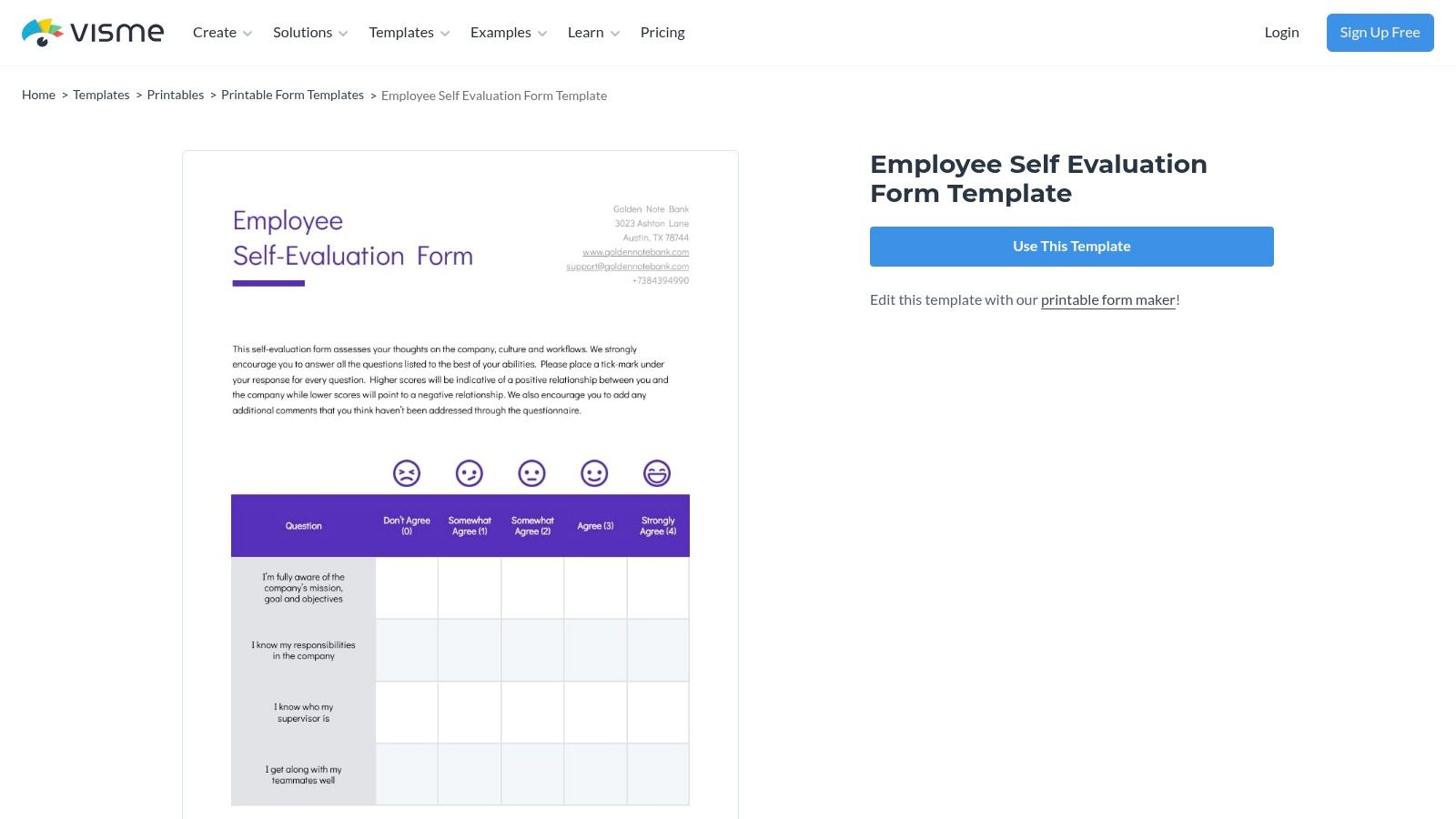Open the printable form maker link
This screenshot has height=819, width=1456.
pyautogui.click(x=1108, y=300)
